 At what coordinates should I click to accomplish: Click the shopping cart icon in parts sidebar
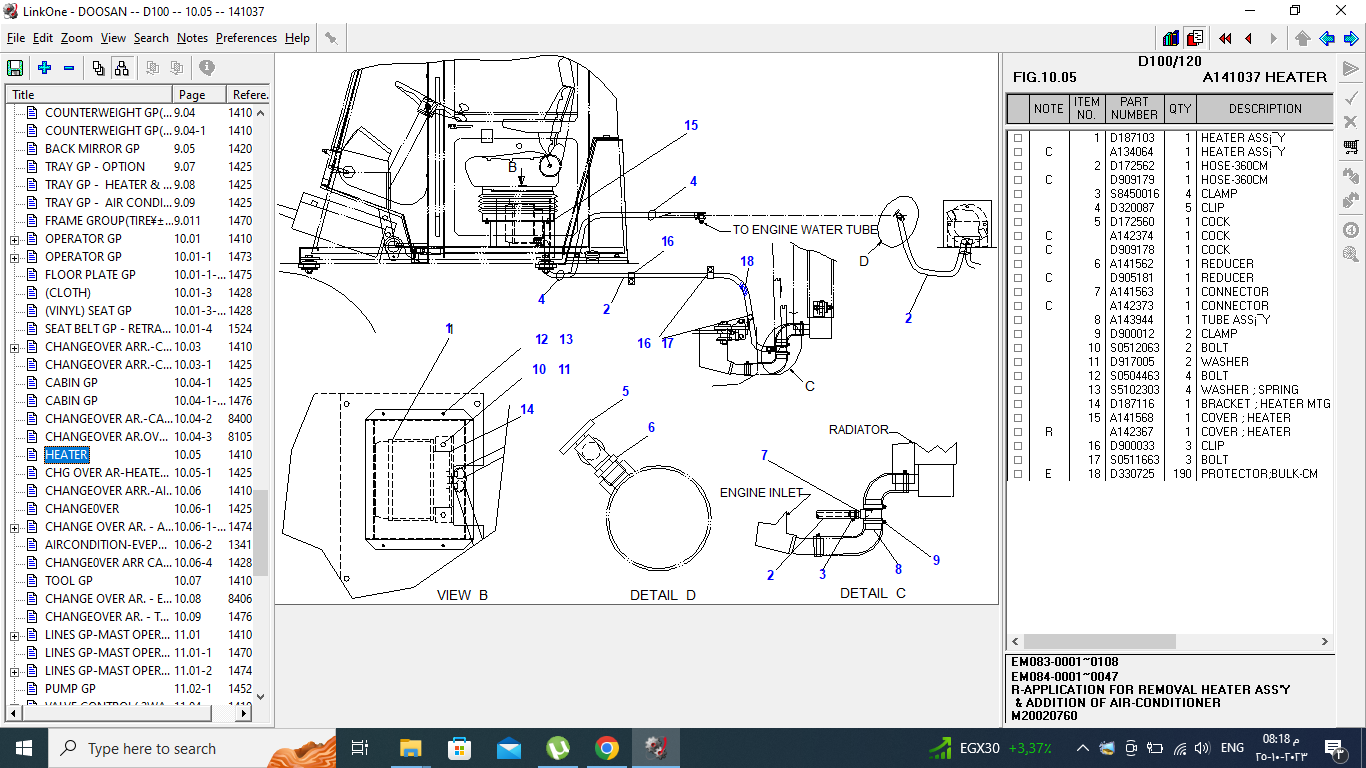(1351, 146)
